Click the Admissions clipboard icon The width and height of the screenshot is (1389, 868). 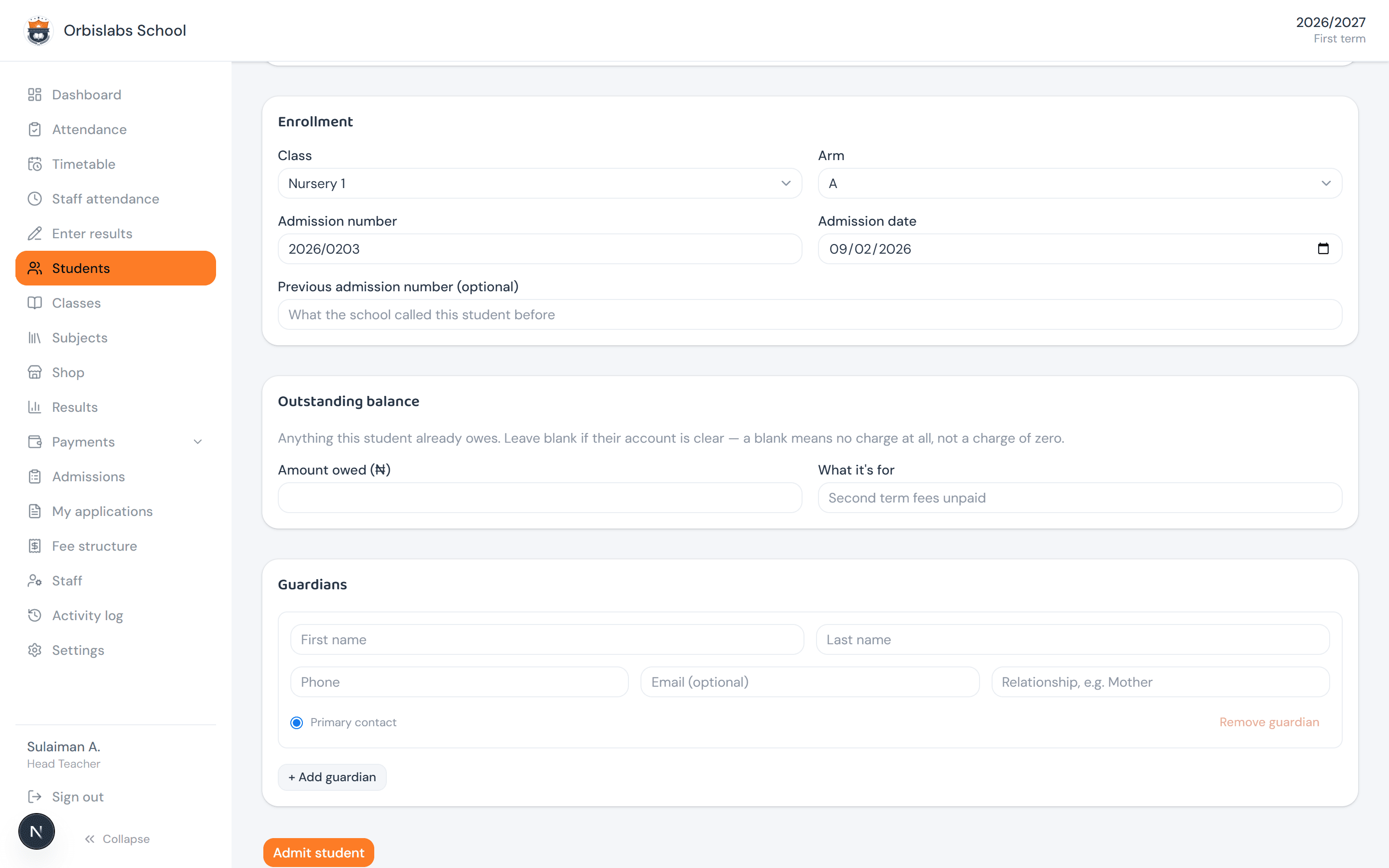[x=34, y=476]
